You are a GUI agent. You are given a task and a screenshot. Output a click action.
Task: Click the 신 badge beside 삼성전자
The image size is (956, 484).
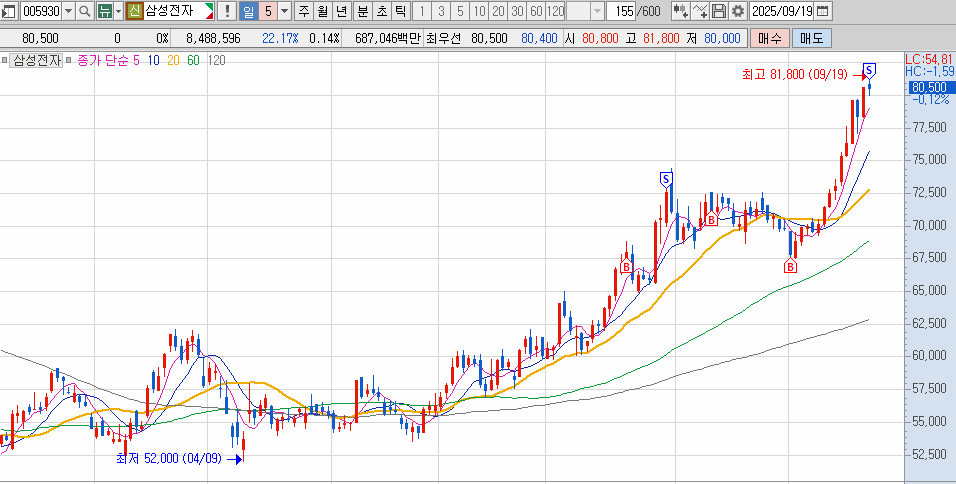(134, 11)
